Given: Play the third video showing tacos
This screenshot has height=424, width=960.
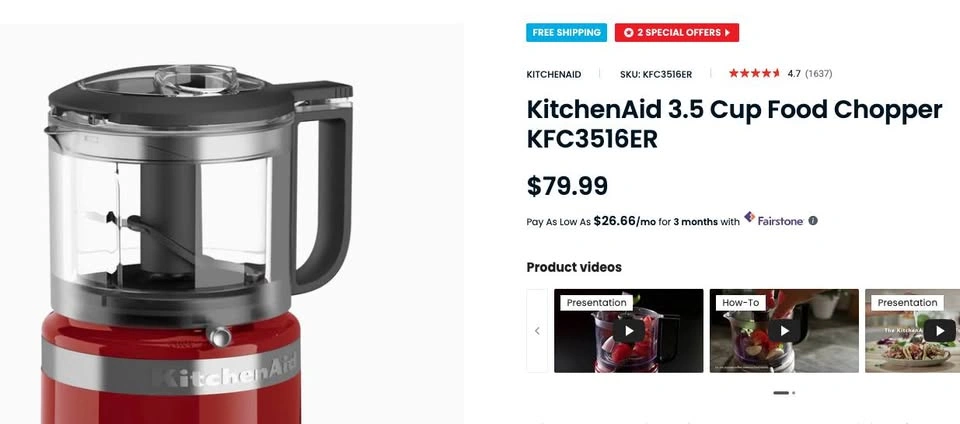Looking at the screenshot, I should (x=938, y=331).
